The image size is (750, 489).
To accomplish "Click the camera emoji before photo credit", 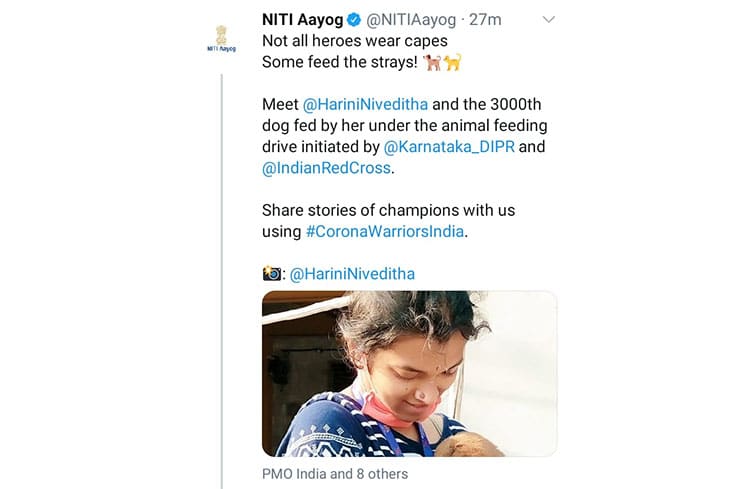I will 272,273.
